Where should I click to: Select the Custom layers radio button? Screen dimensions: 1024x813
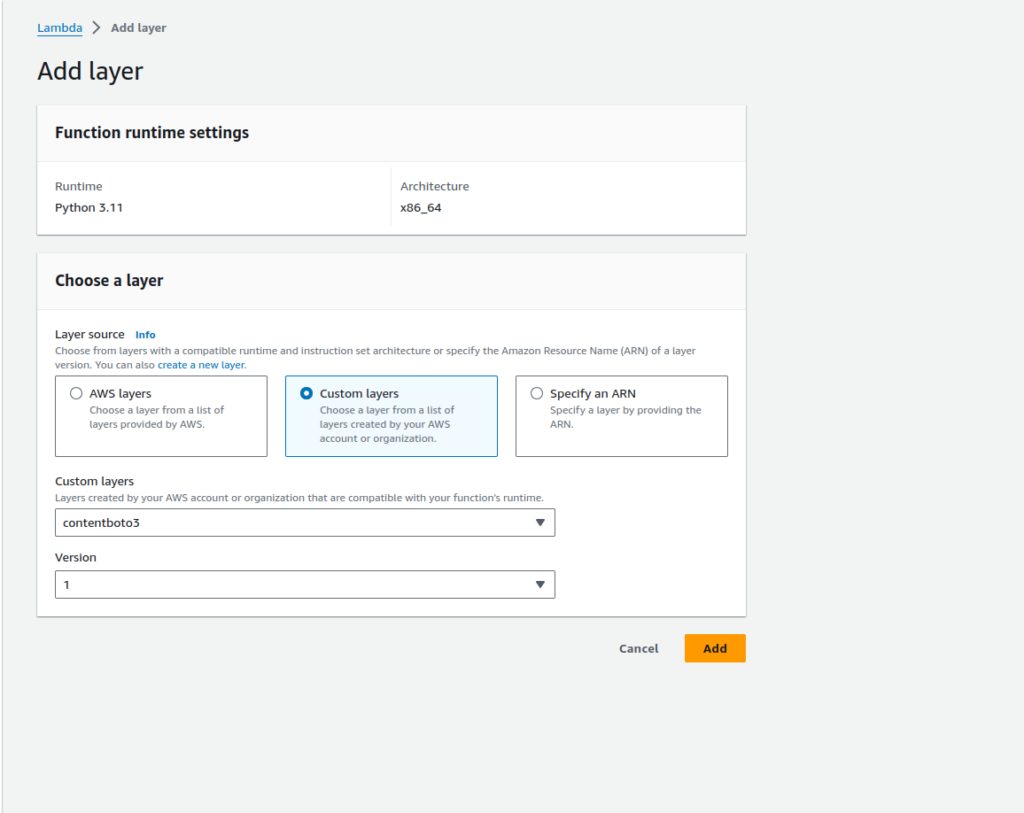pyautogui.click(x=306, y=393)
